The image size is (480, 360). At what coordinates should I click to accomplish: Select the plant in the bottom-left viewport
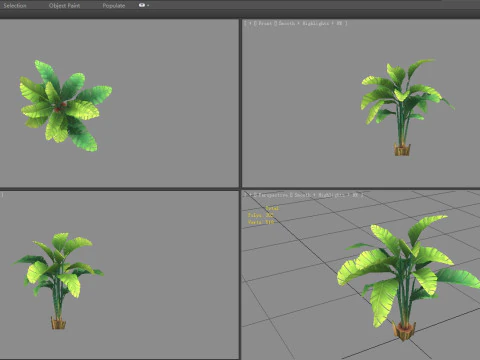[59, 281]
